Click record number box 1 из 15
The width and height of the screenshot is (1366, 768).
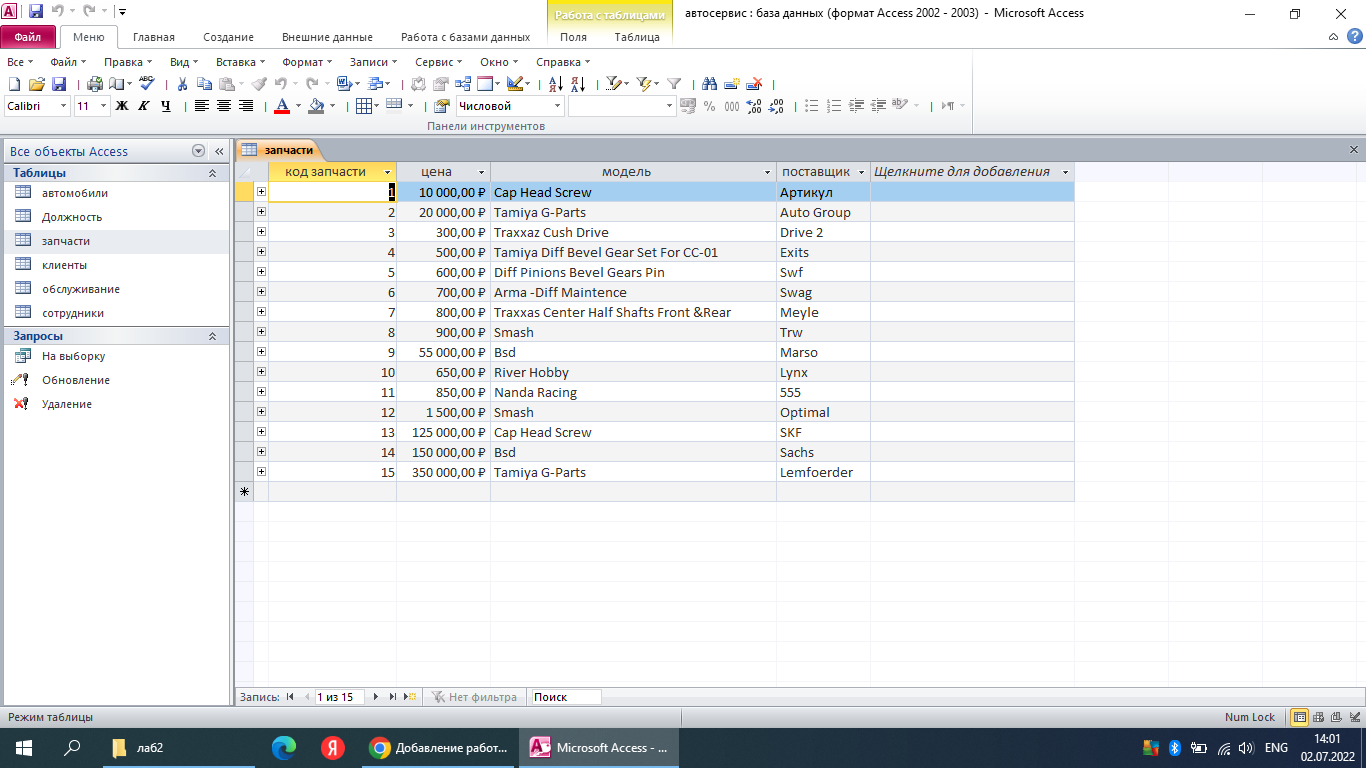click(339, 697)
